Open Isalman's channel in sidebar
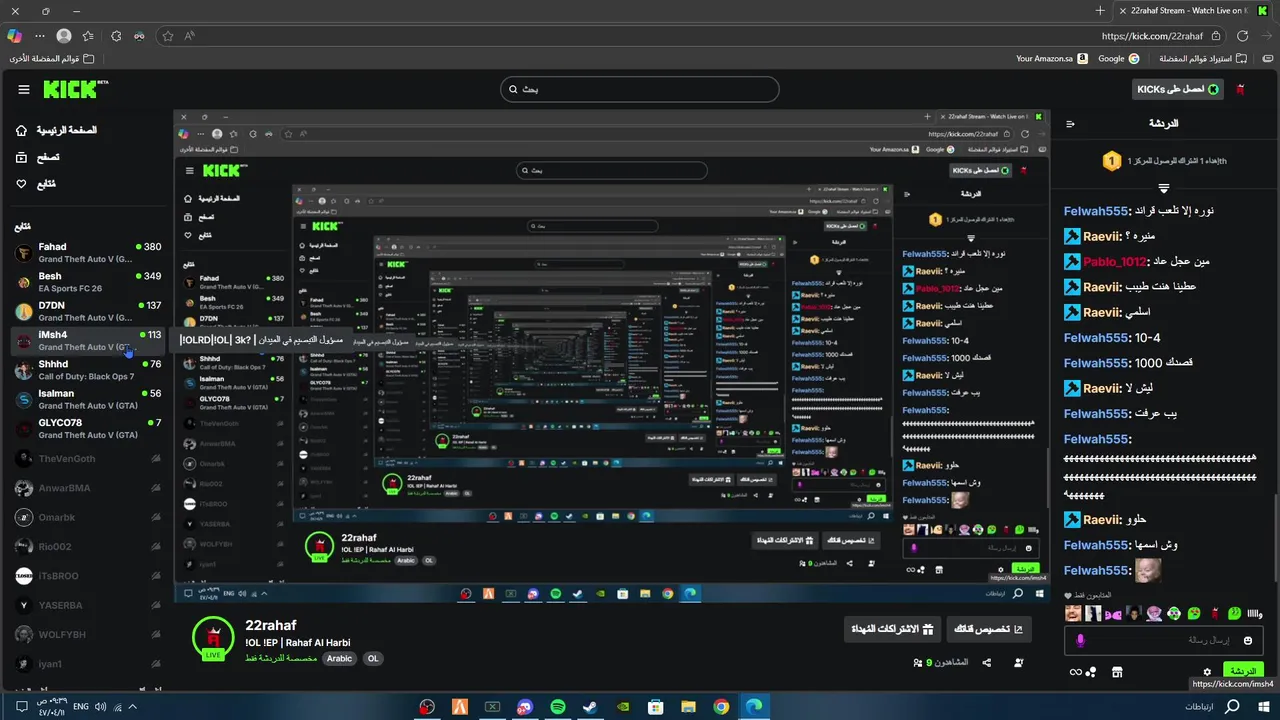1280x720 pixels. click(88, 399)
